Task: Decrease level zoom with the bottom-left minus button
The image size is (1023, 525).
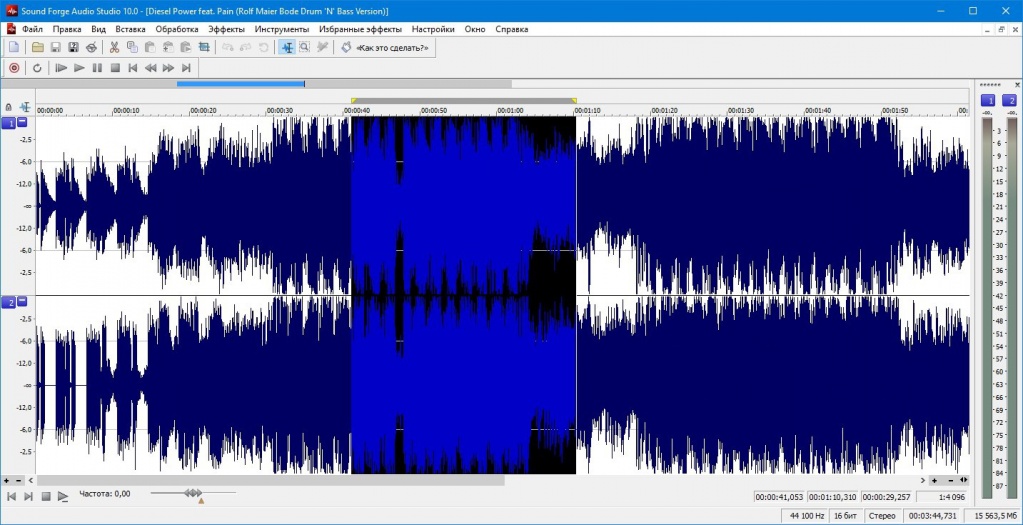Action: 18,480
